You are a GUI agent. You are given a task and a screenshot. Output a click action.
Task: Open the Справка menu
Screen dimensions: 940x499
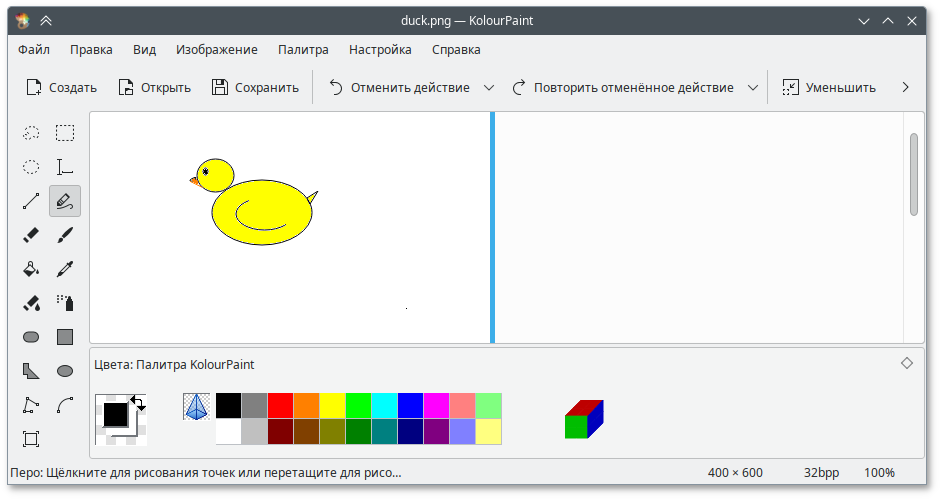pyautogui.click(x=456, y=50)
